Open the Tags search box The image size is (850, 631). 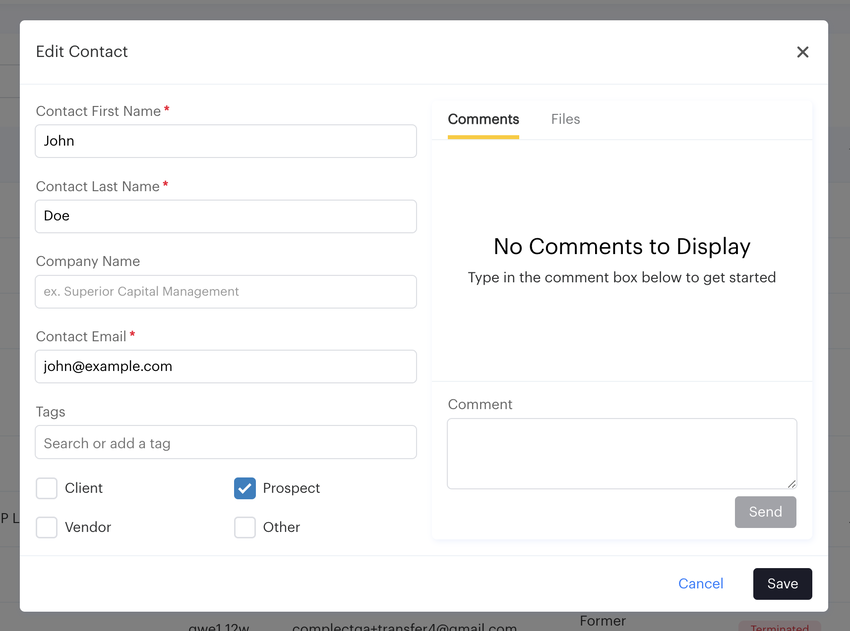pyautogui.click(x=226, y=443)
